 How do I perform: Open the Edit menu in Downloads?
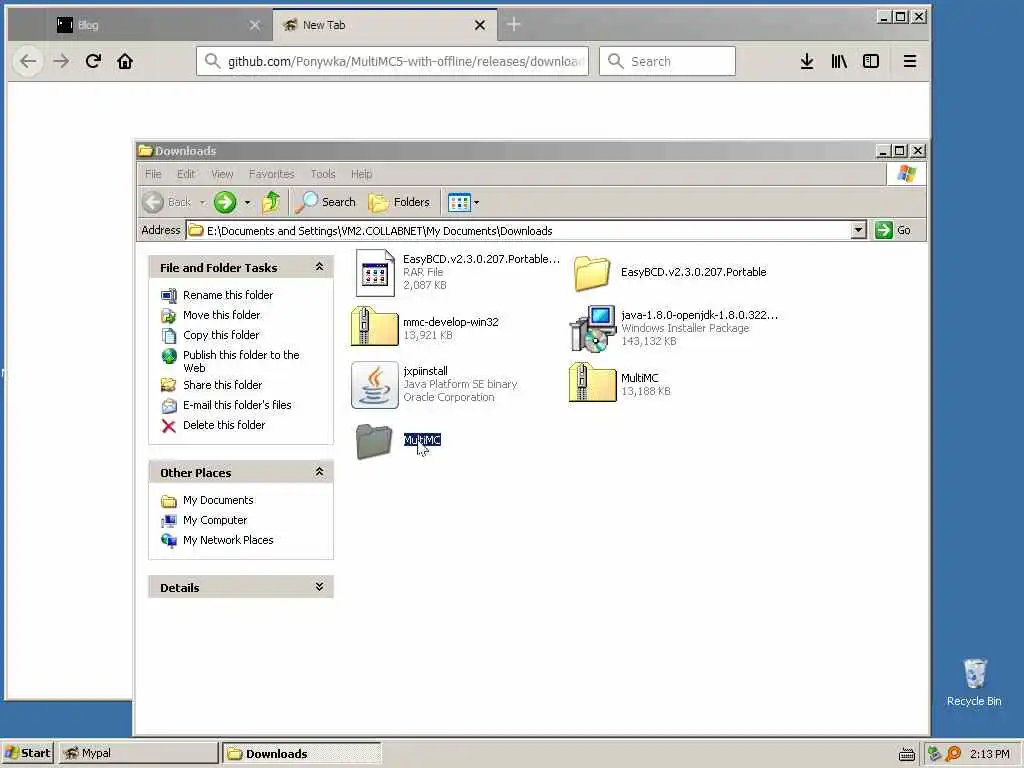coord(185,174)
